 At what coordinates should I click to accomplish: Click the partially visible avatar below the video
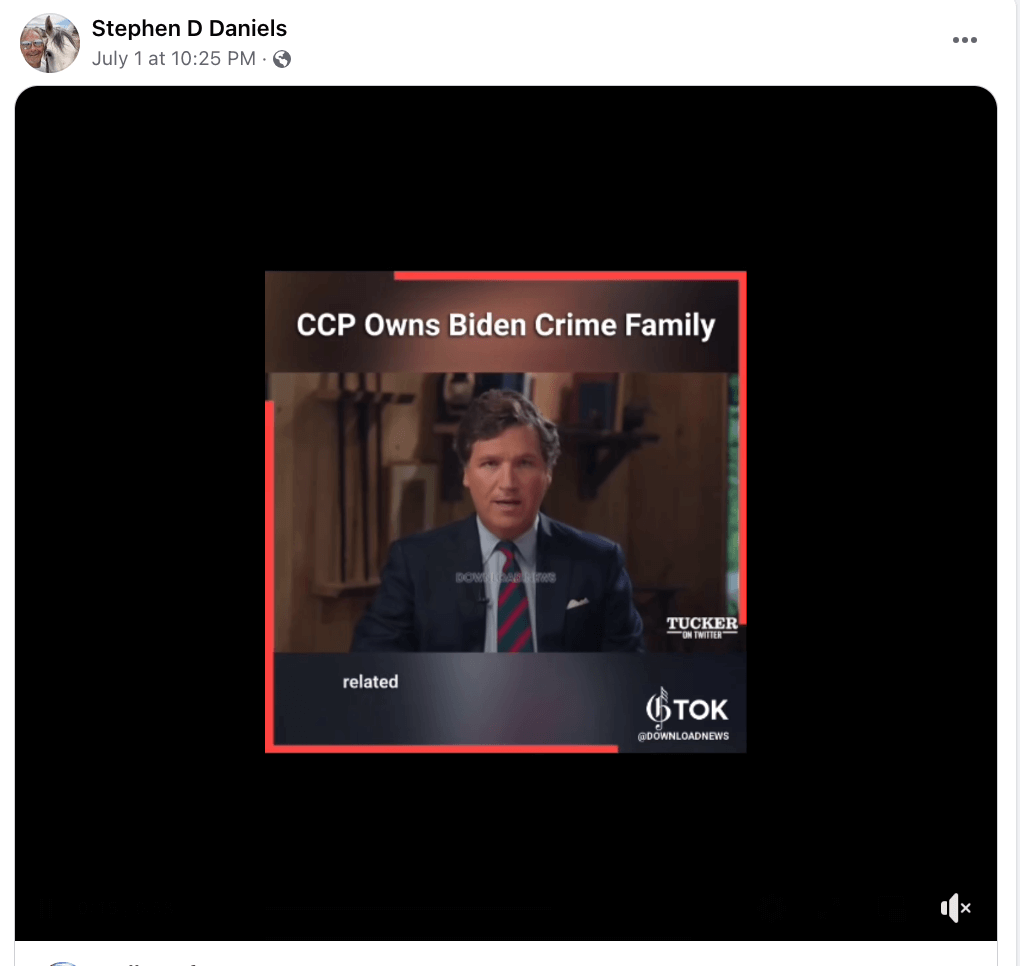click(63, 963)
